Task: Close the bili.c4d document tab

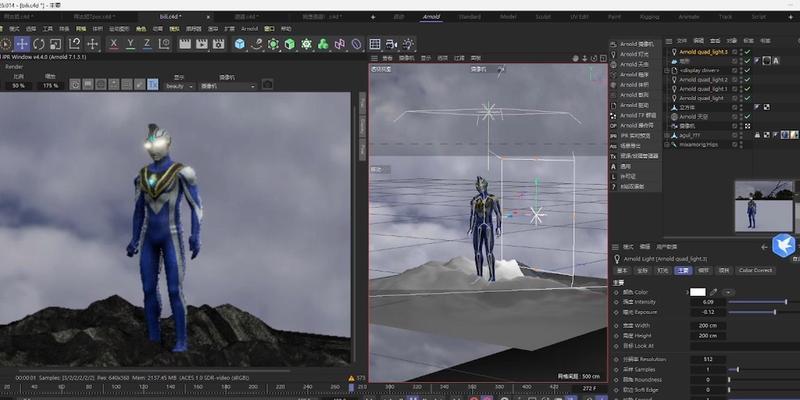Action: (208, 17)
